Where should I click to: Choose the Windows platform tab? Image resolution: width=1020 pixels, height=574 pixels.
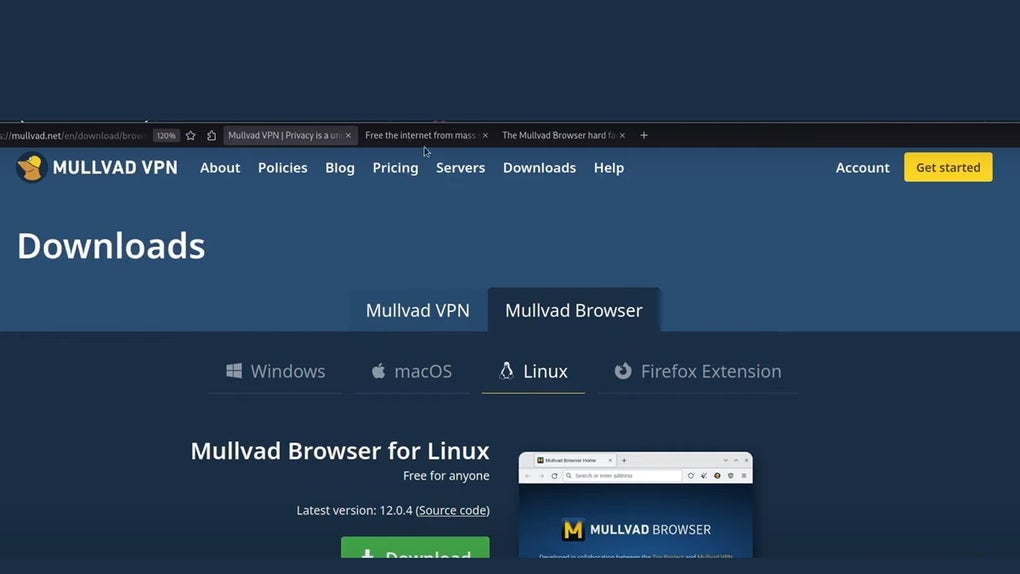[x=275, y=372]
